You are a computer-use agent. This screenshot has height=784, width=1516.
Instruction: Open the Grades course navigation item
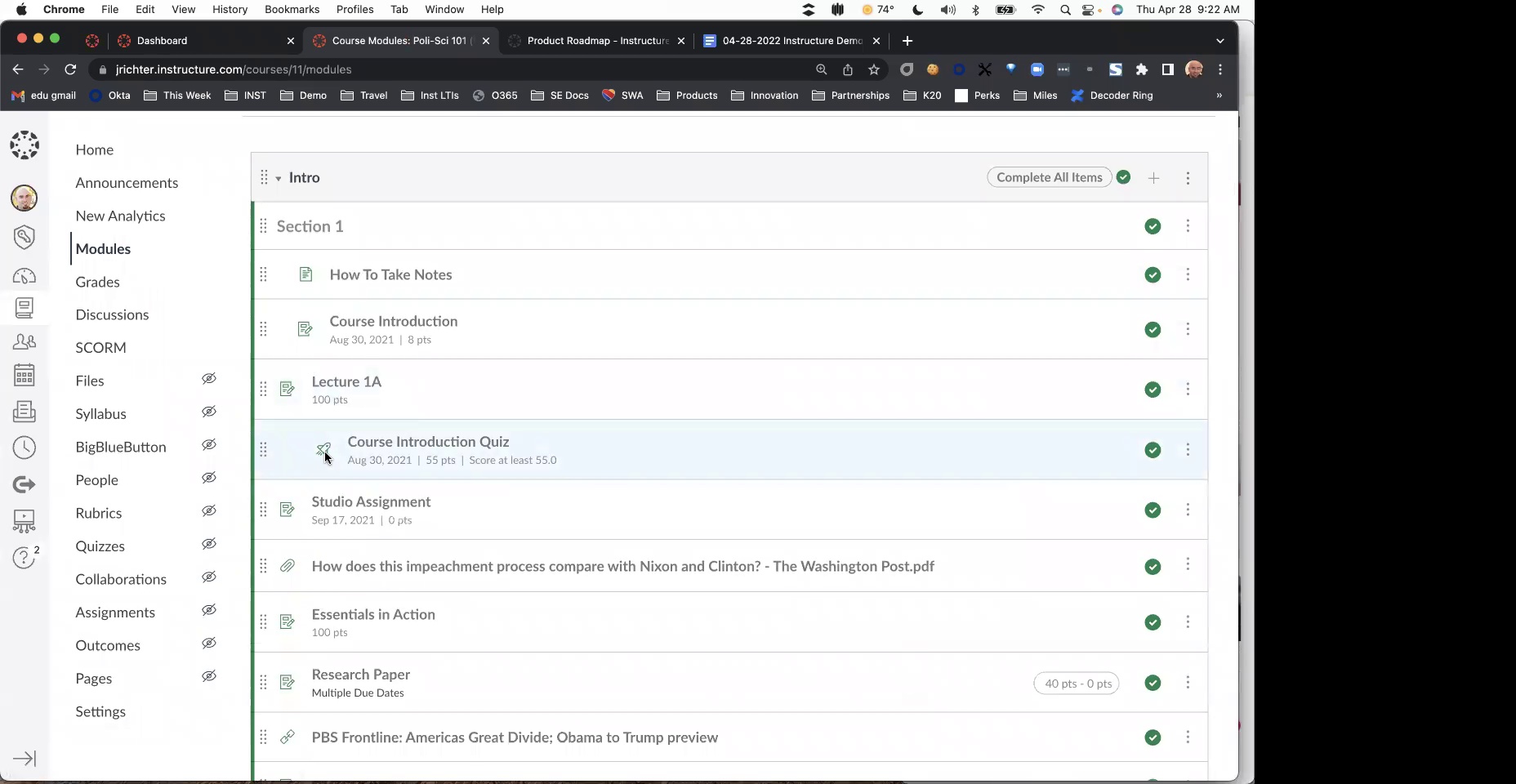pos(97,282)
